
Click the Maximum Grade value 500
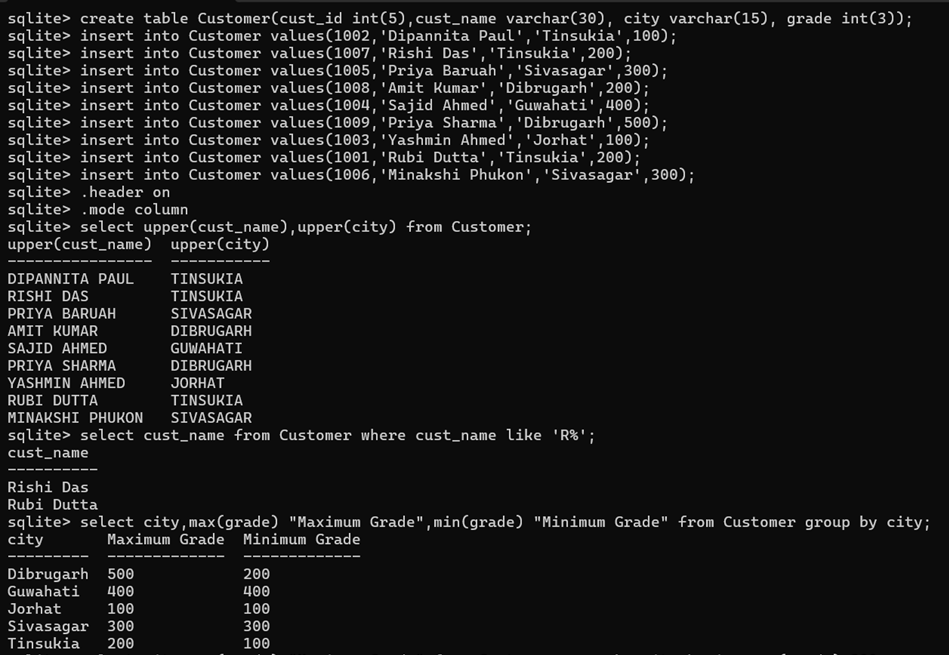point(120,574)
